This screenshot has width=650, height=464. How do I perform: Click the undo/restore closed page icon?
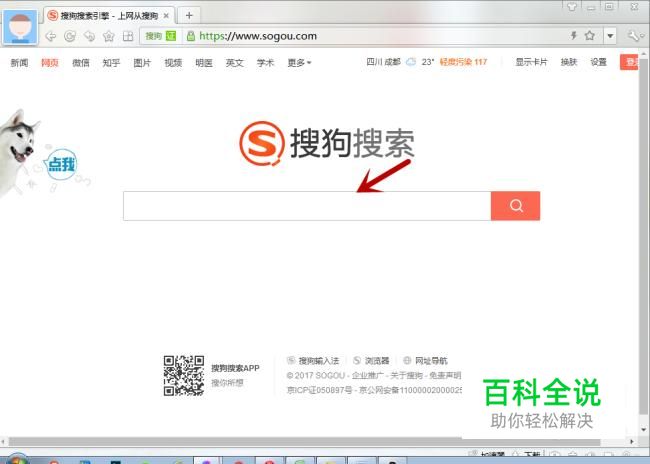89,36
